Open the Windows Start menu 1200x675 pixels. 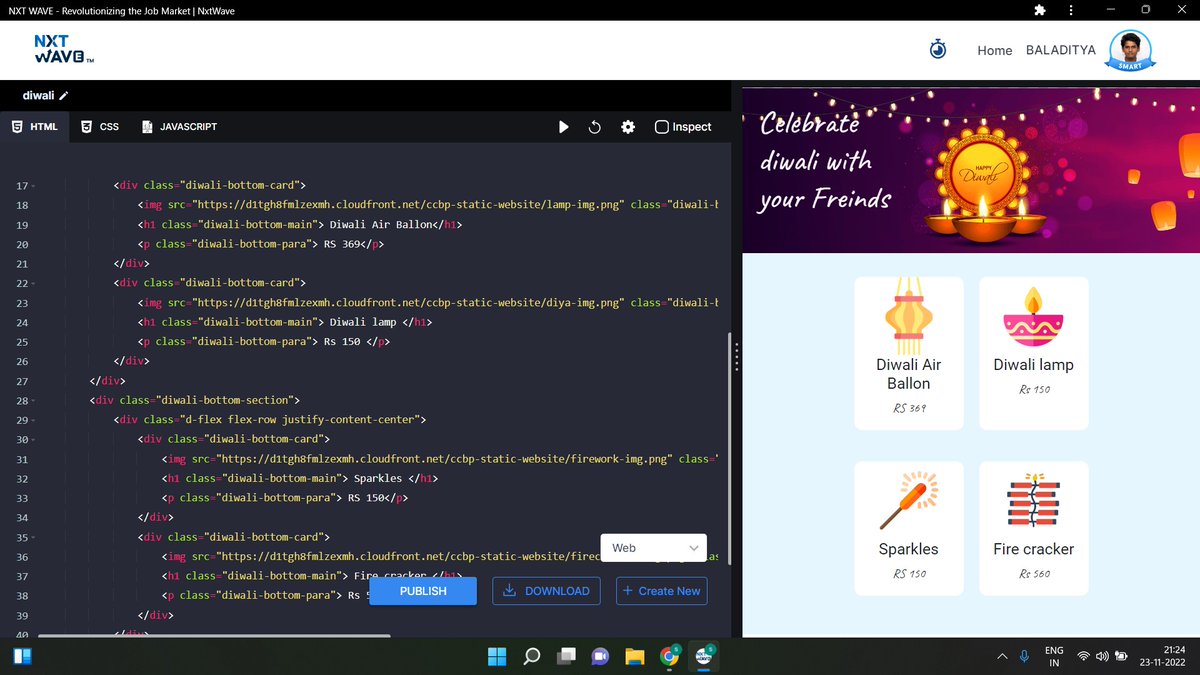[x=497, y=656]
